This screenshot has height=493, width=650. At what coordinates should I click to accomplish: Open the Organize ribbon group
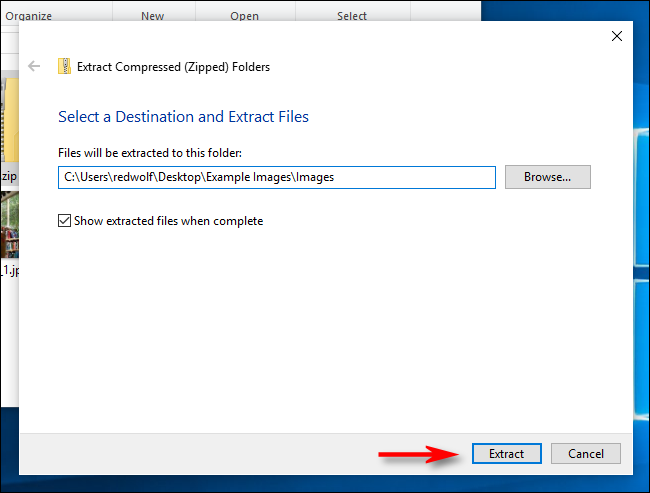[x=28, y=16]
